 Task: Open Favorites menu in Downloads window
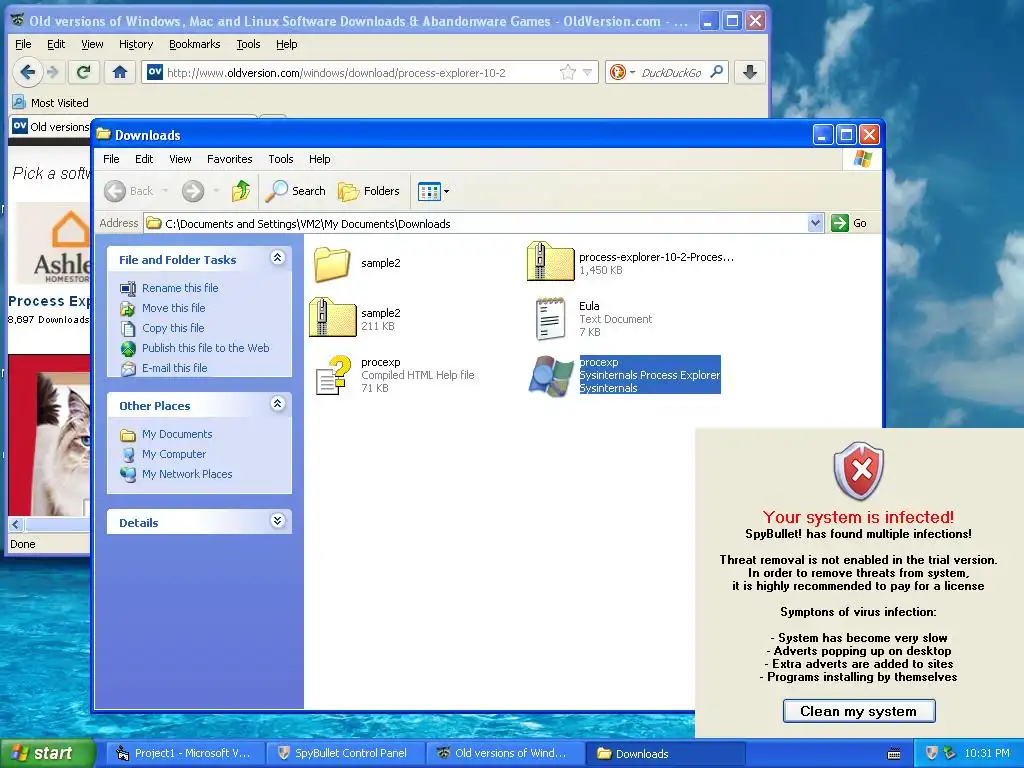(229, 159)
